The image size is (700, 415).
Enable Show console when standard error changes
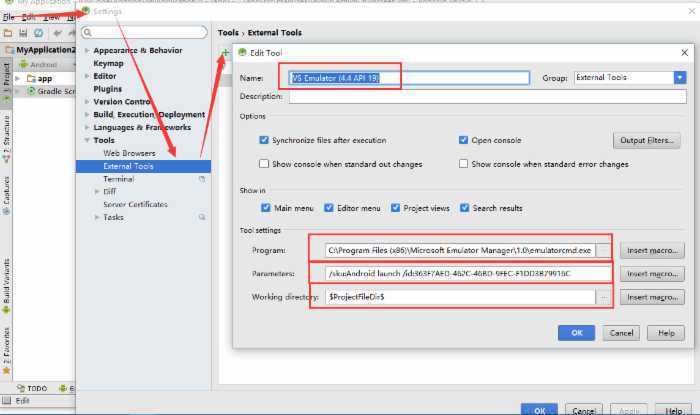coord(463,164)
